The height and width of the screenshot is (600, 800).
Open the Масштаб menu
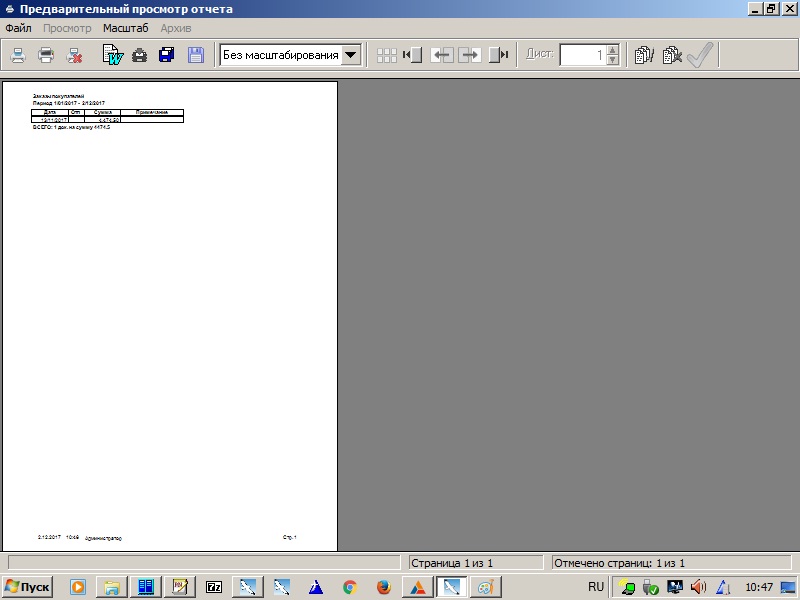125,28
